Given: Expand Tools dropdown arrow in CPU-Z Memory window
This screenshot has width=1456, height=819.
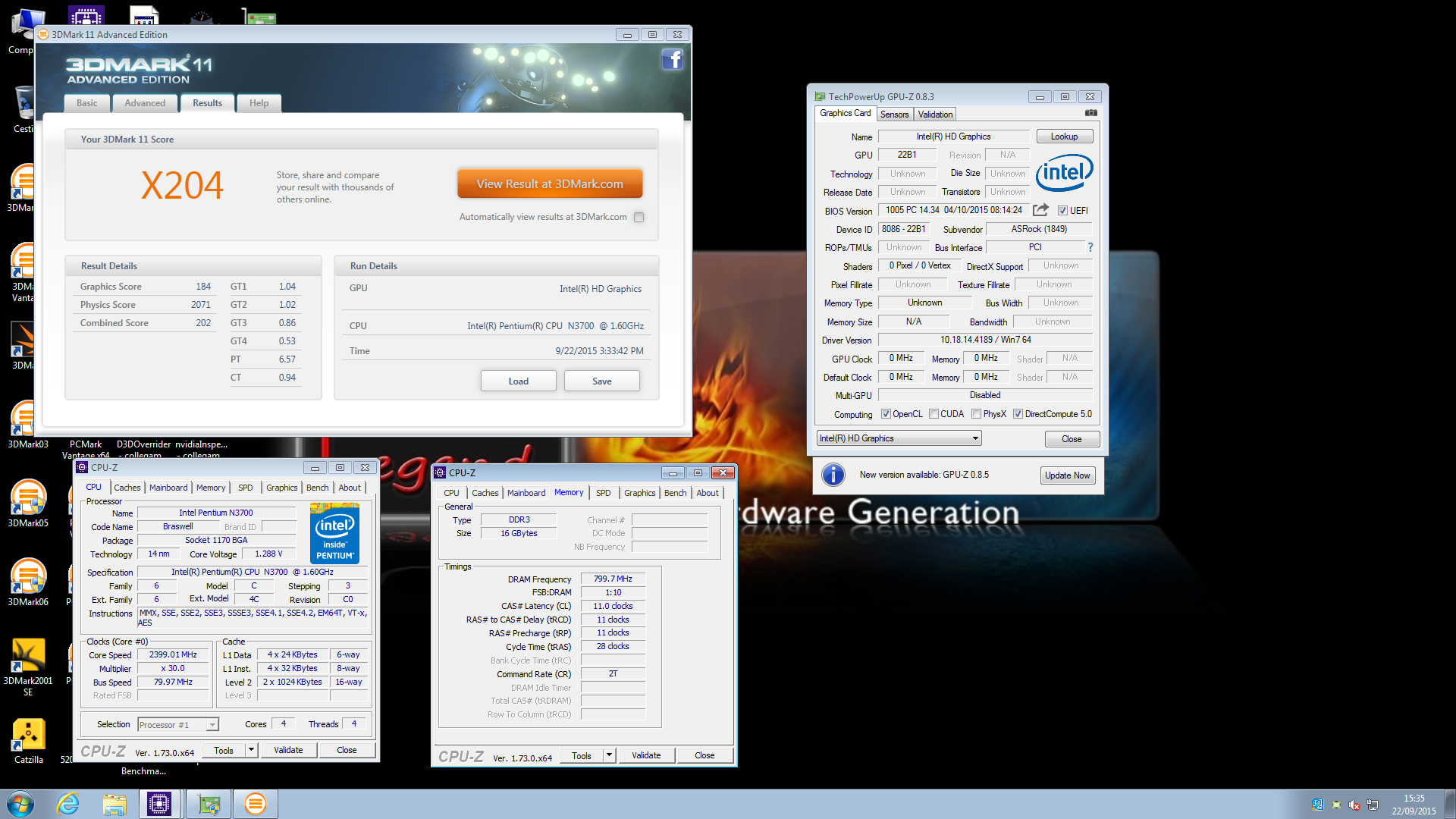Looking at the screenshot, I should coord(609,755).
